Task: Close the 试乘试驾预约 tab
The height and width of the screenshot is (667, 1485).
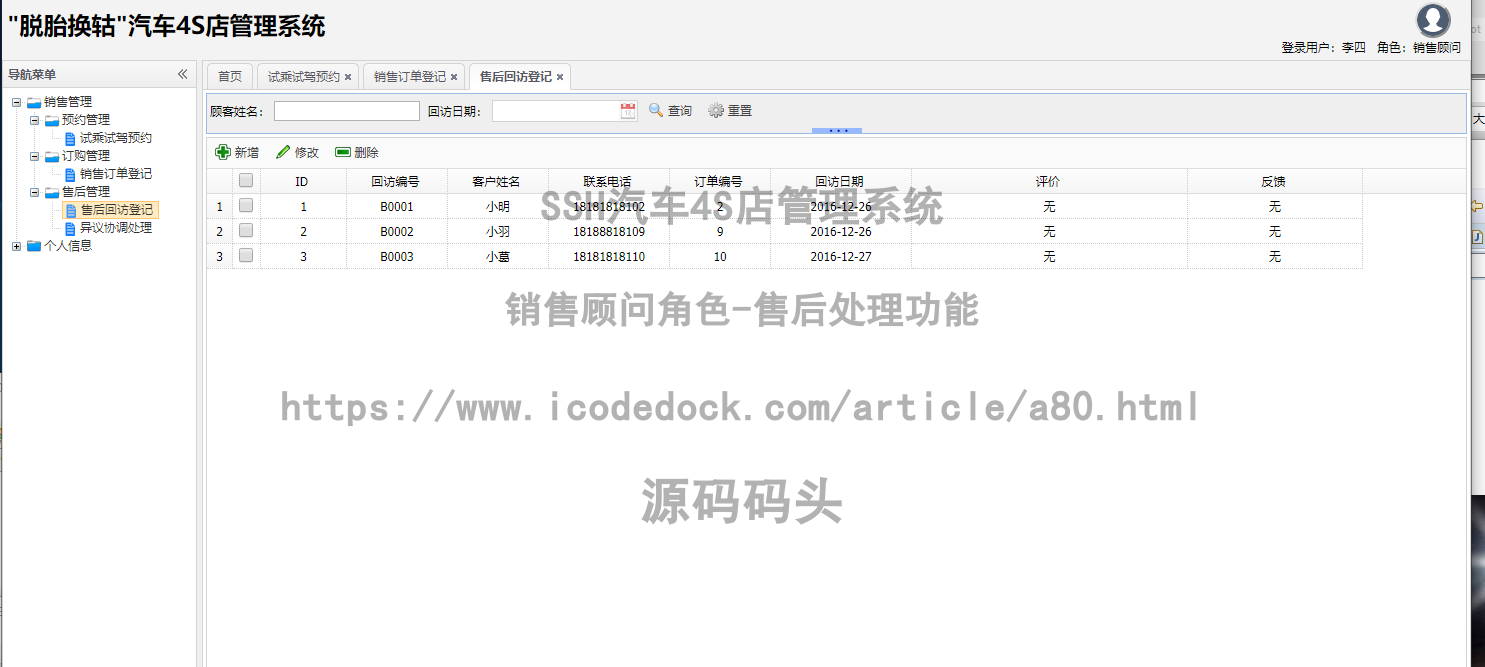Action: 348,77
